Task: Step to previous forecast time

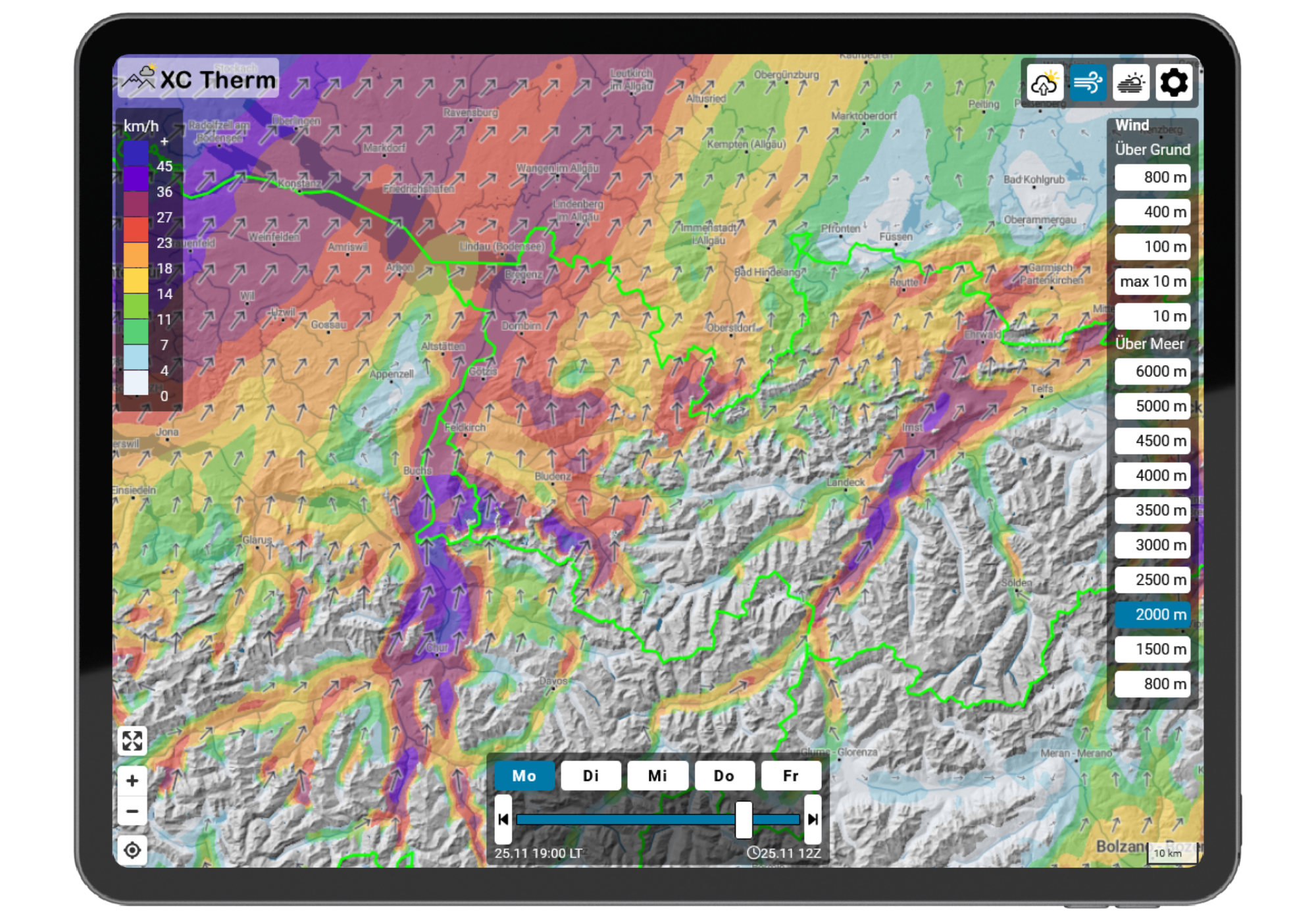Action: point(503,819)
